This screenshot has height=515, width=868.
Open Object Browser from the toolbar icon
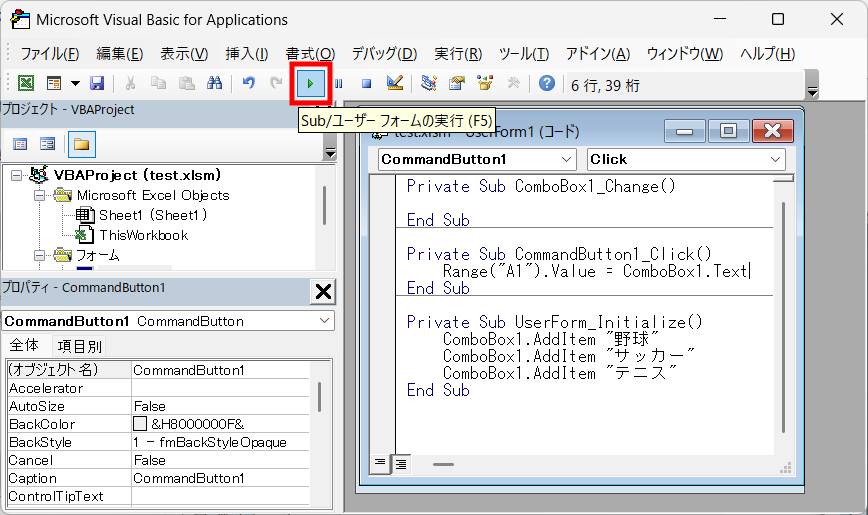pos(485,84)
